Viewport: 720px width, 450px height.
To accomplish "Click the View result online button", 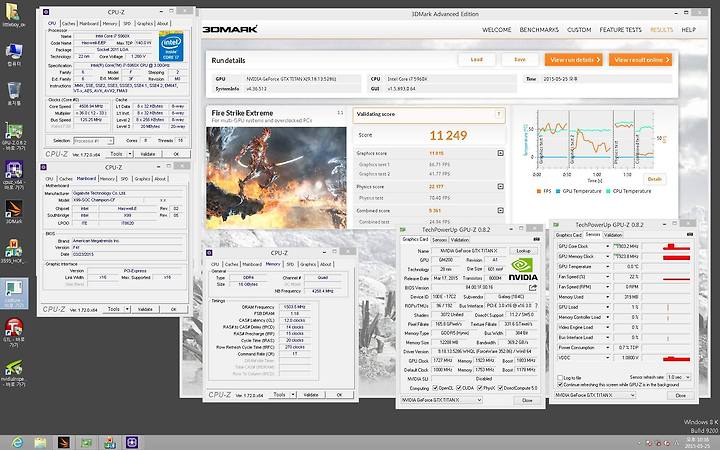I will pos(640,60).
